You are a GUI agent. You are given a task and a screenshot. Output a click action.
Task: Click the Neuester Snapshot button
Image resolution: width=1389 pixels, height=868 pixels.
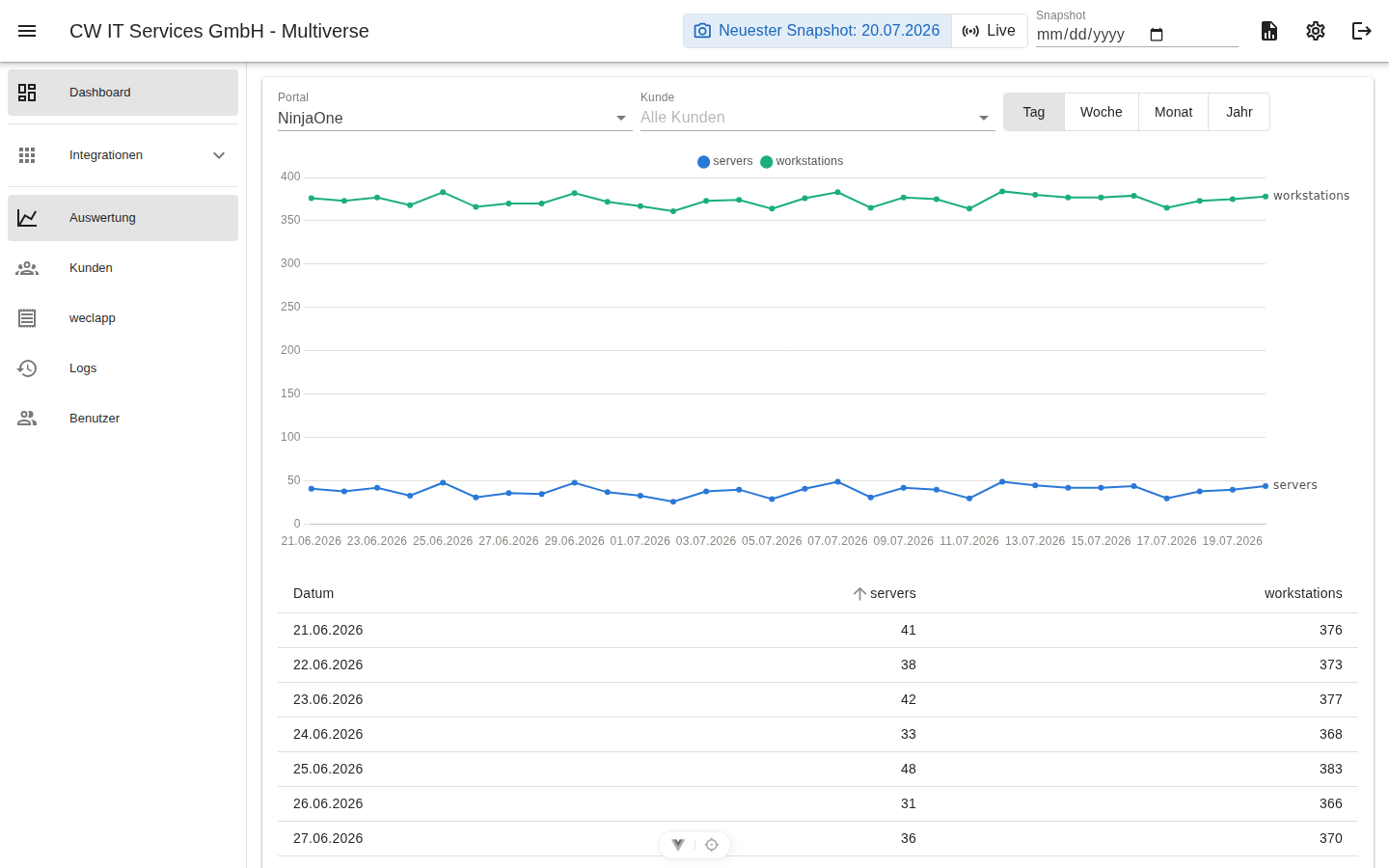817,31
